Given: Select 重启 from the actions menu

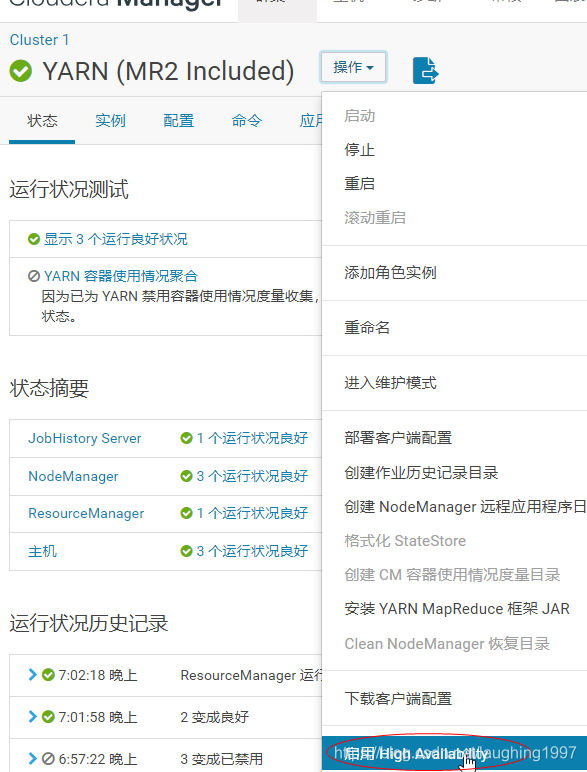Looking at the screenshot, I should pos(359,184).
